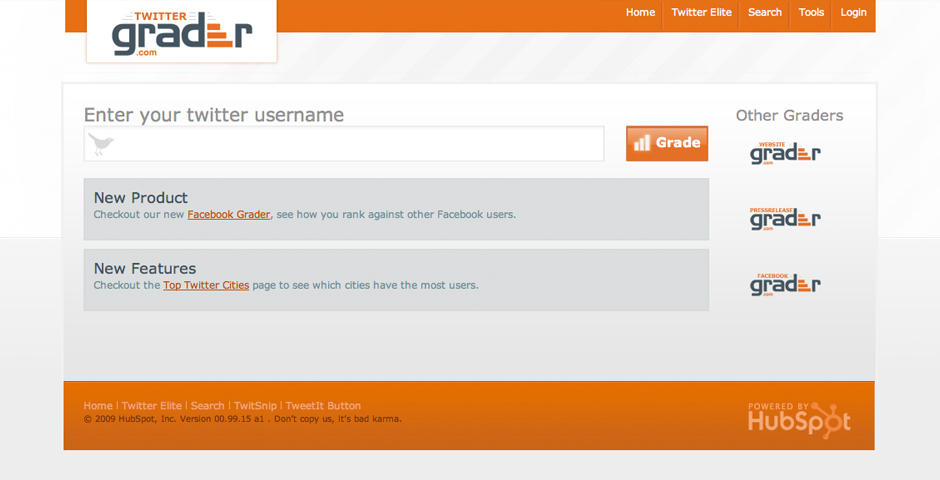The height and width of the screenshot is (480, 940).
Task: Click the footer Twitter Elite link
Action: pyautogui.click(x=152, y=406)
